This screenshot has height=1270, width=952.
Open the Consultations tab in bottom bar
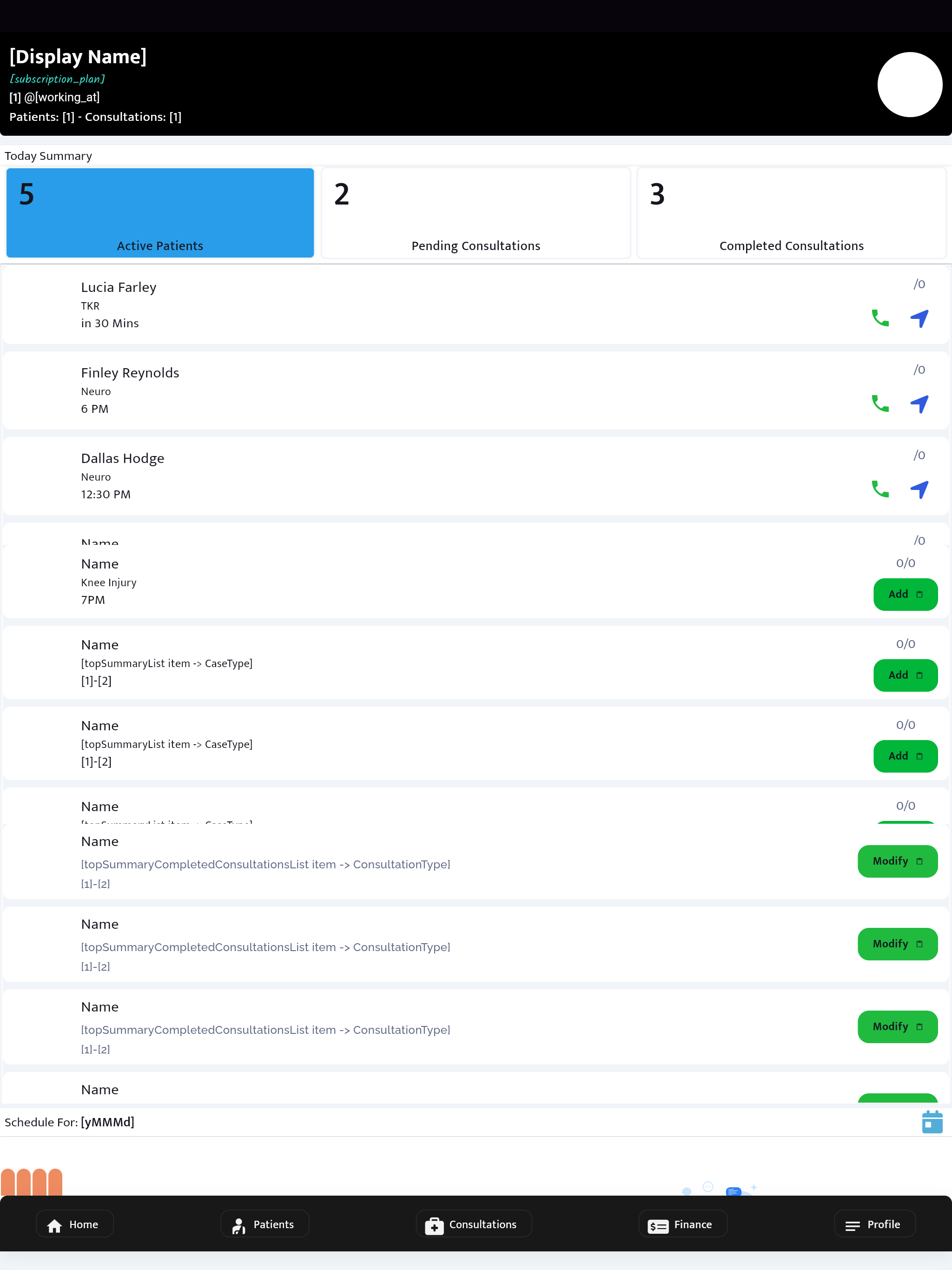474,1224
